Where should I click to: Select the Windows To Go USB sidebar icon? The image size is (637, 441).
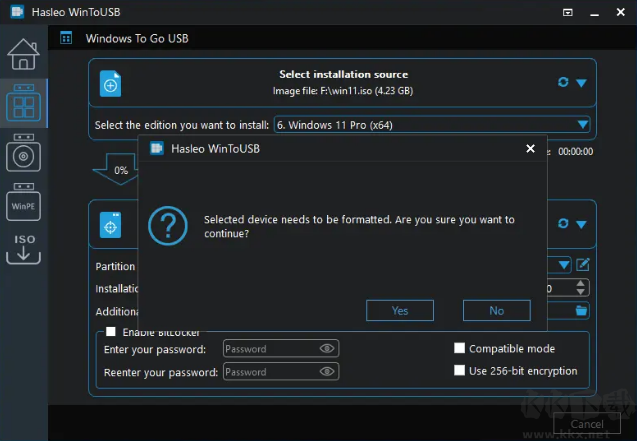23,103
